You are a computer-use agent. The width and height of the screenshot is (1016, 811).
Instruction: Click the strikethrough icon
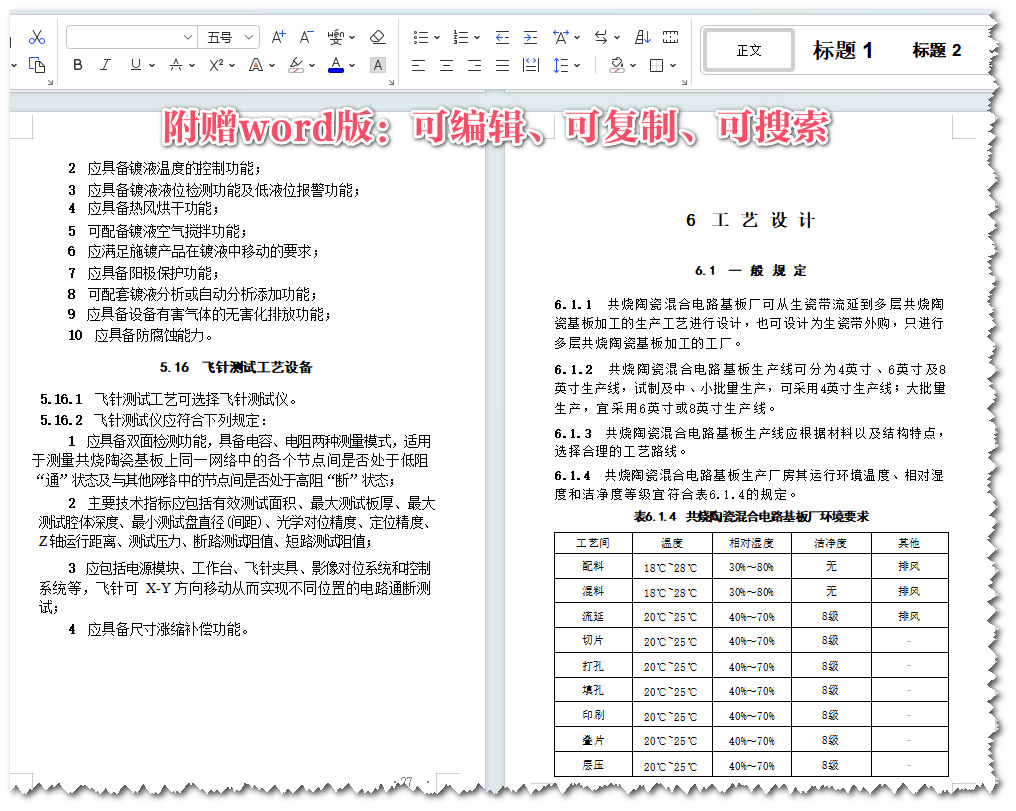point(175,66)
